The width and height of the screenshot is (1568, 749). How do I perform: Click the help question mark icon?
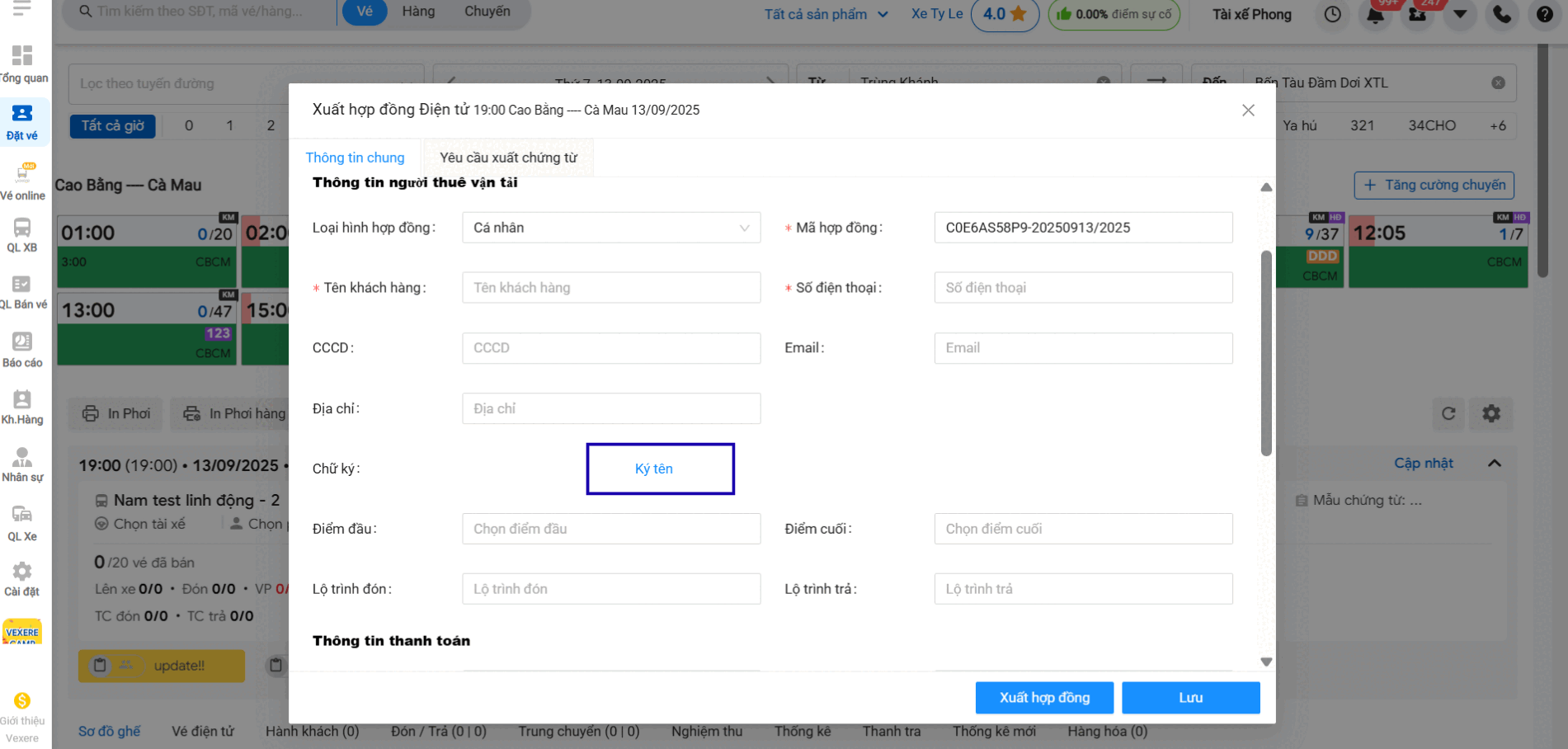pyautogui.click(x=1544, y=15)
